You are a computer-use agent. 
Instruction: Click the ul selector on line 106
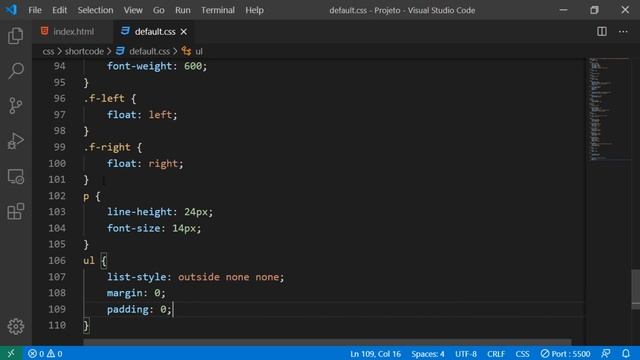[89, 260]
